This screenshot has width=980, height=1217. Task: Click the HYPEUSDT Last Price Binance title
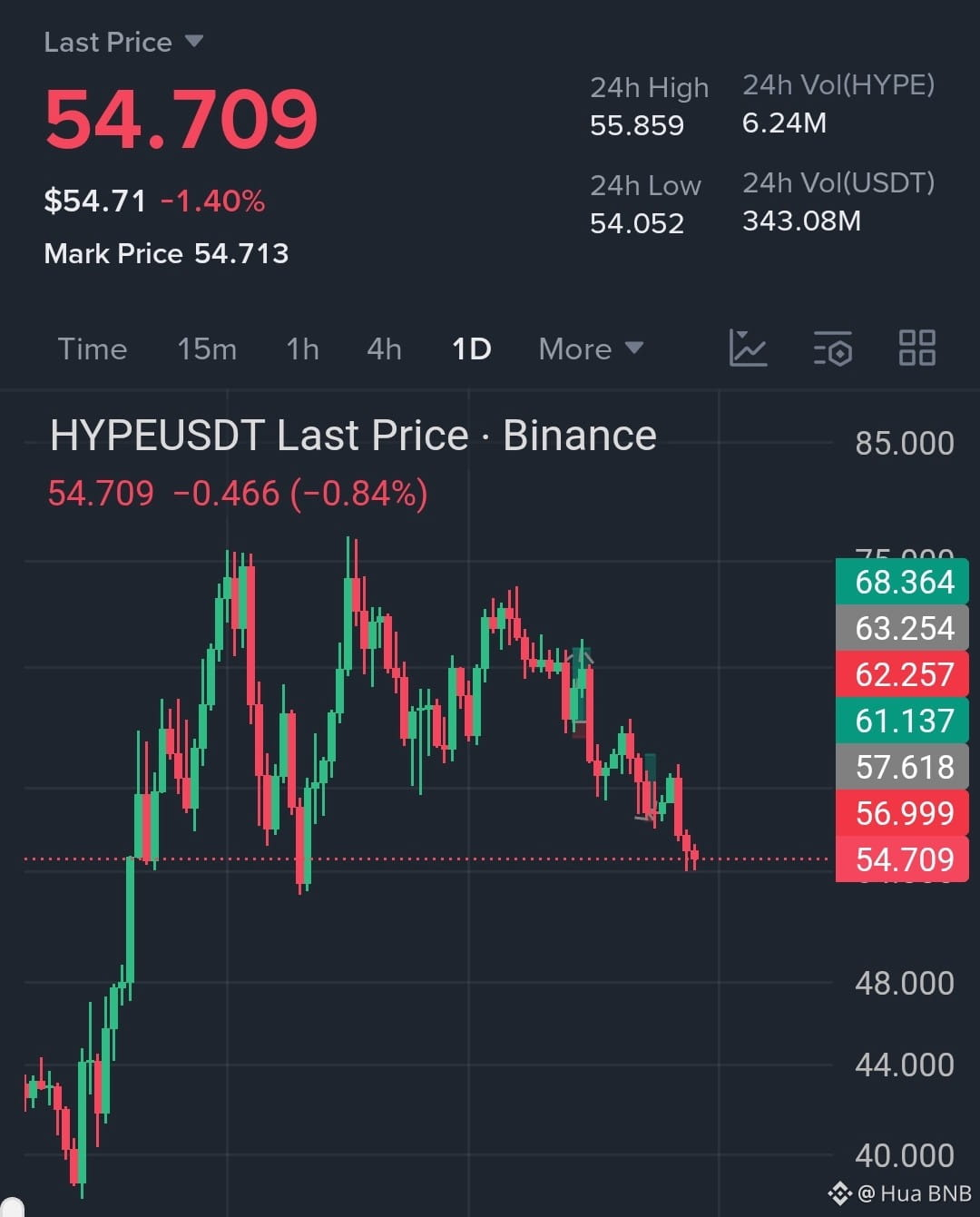[x=353, y=436]
